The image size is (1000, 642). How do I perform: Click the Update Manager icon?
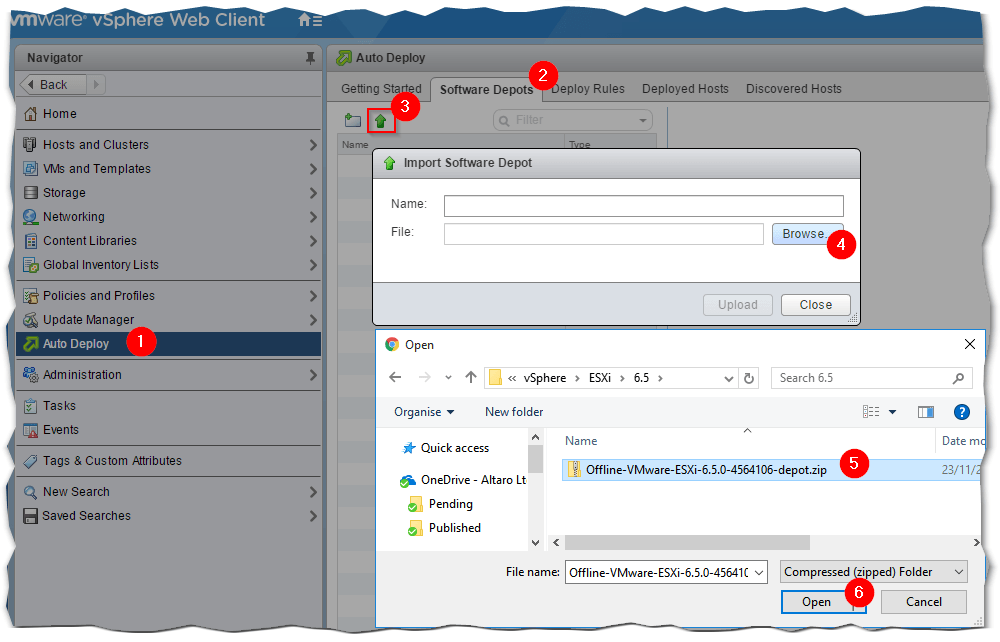30,319
